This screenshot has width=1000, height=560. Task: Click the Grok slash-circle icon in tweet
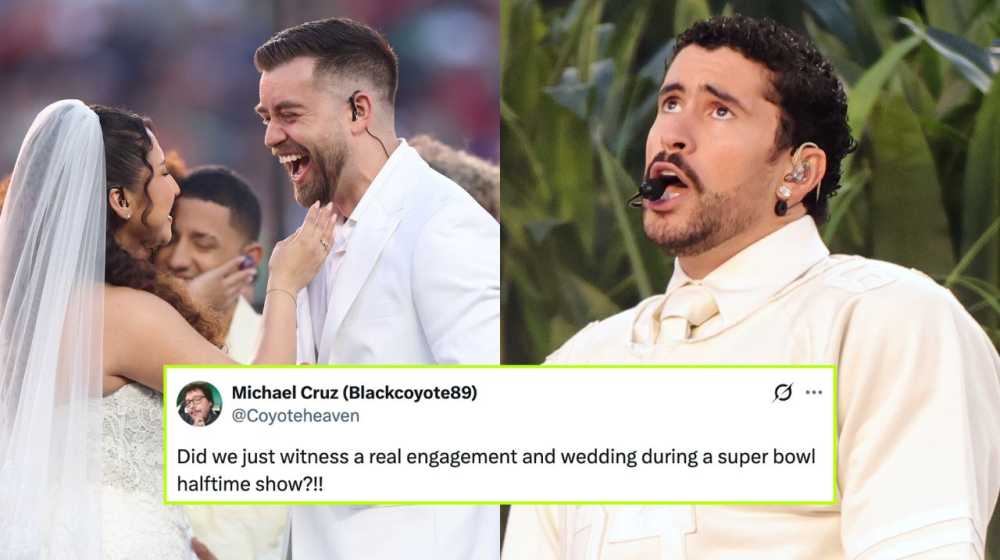[783, 392]
